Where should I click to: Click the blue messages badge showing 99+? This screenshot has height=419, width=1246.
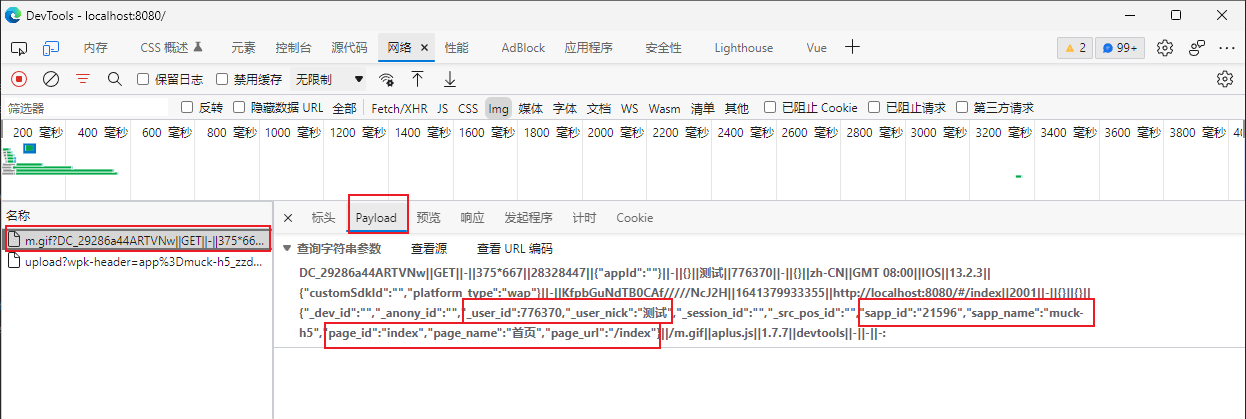[1120, 48]
